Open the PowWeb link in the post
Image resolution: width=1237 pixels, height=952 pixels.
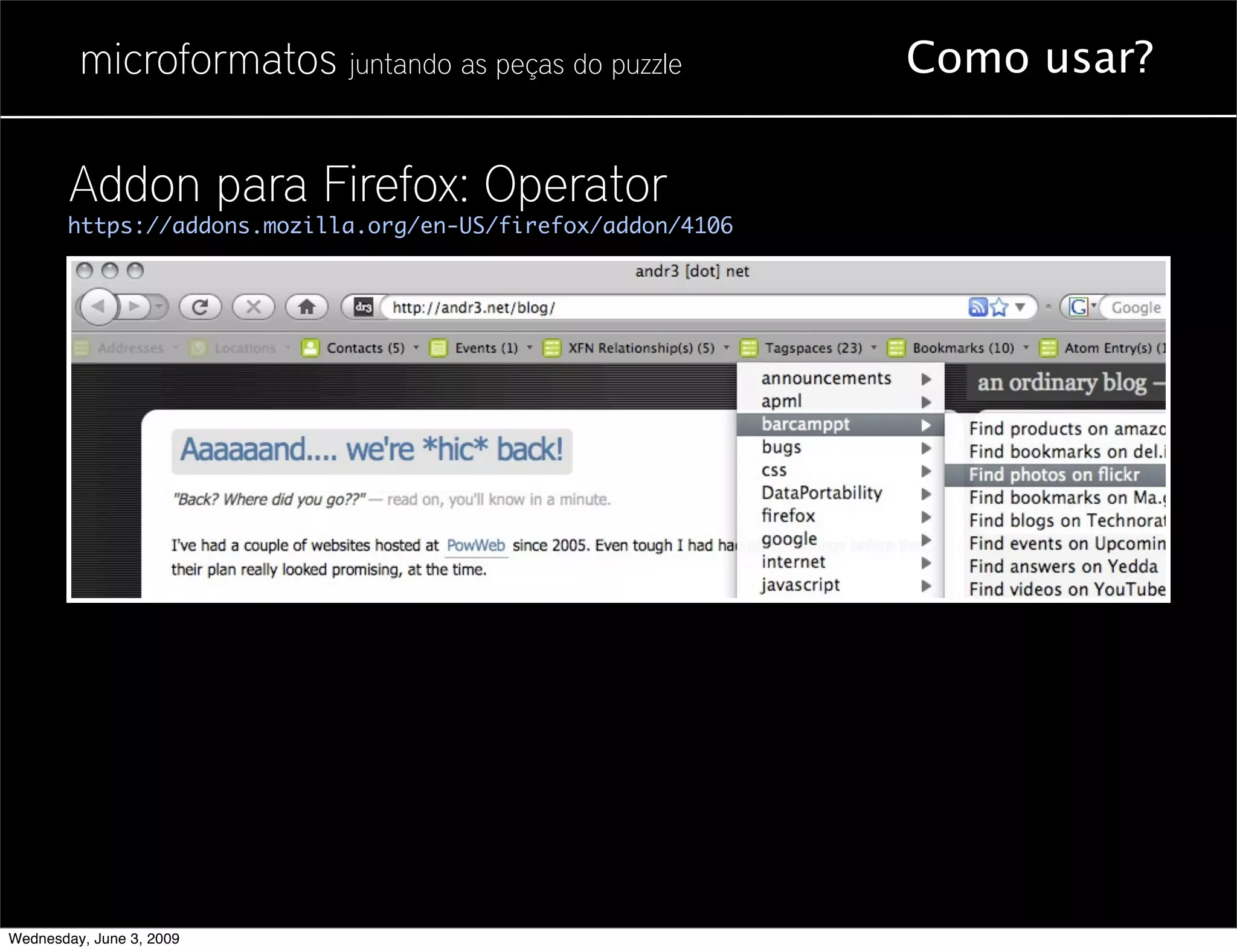pos(475,545)
